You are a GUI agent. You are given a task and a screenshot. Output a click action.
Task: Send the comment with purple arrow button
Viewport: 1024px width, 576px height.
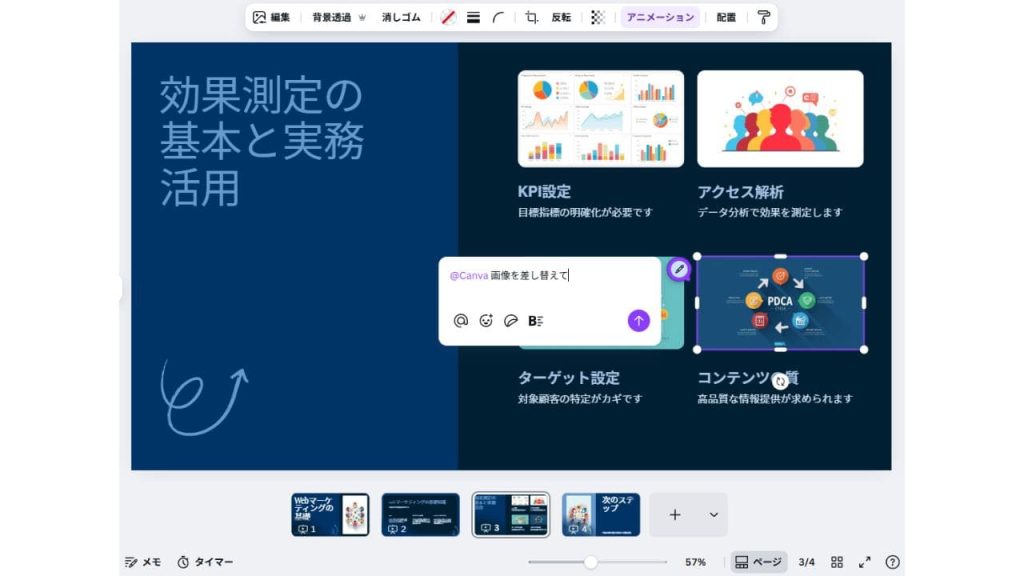pos(639,320)
